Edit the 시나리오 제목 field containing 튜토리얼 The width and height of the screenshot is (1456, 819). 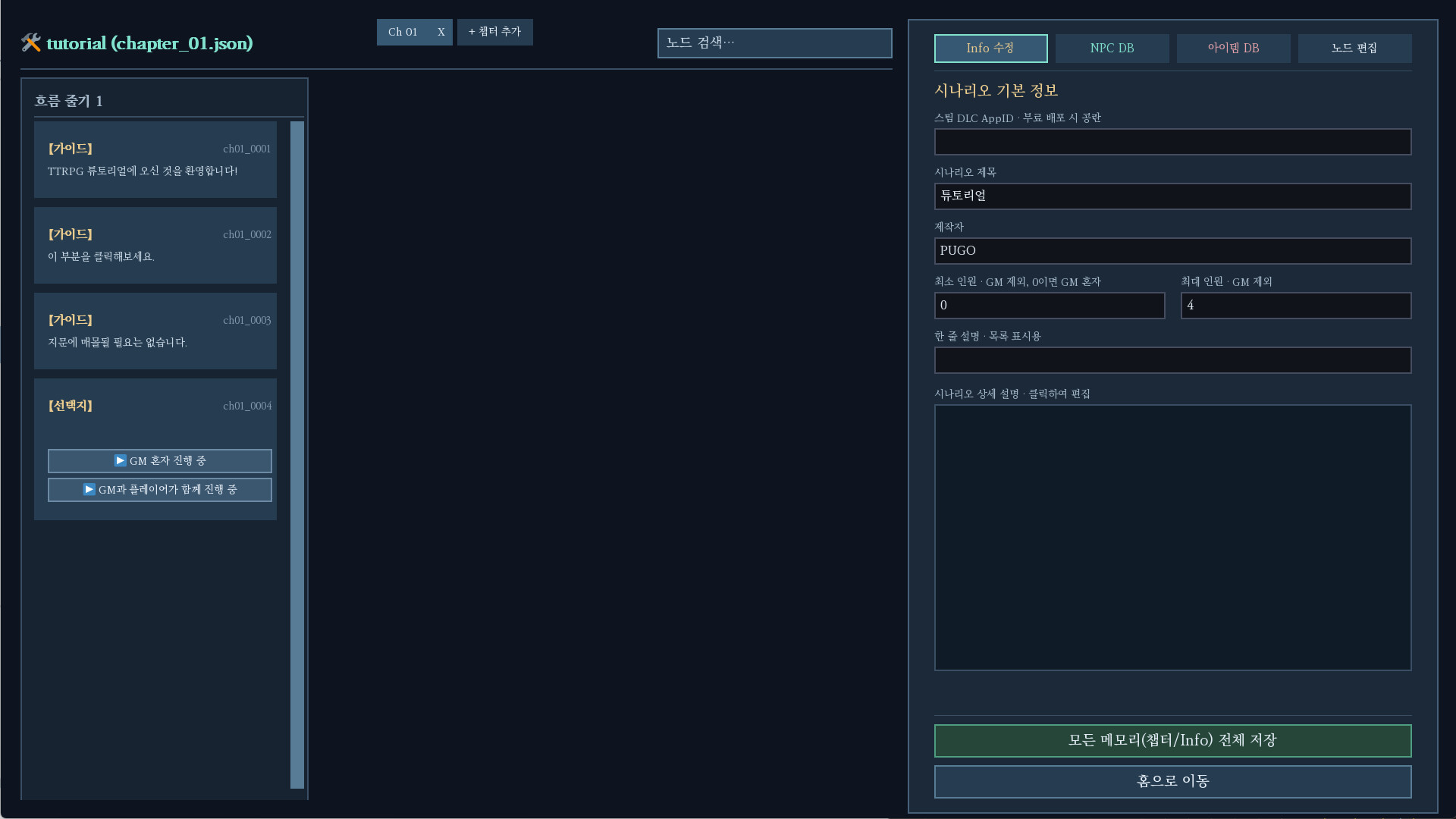pos(1172,196)
